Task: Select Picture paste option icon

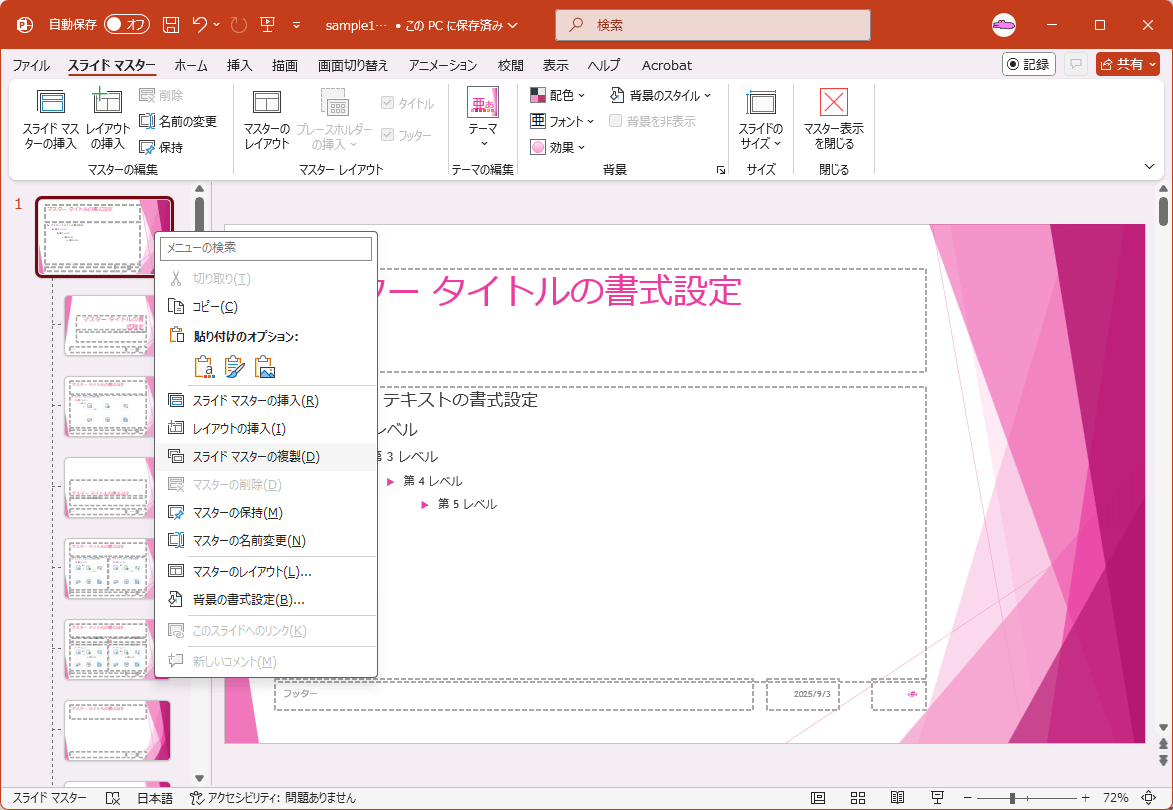Action: 265,367
